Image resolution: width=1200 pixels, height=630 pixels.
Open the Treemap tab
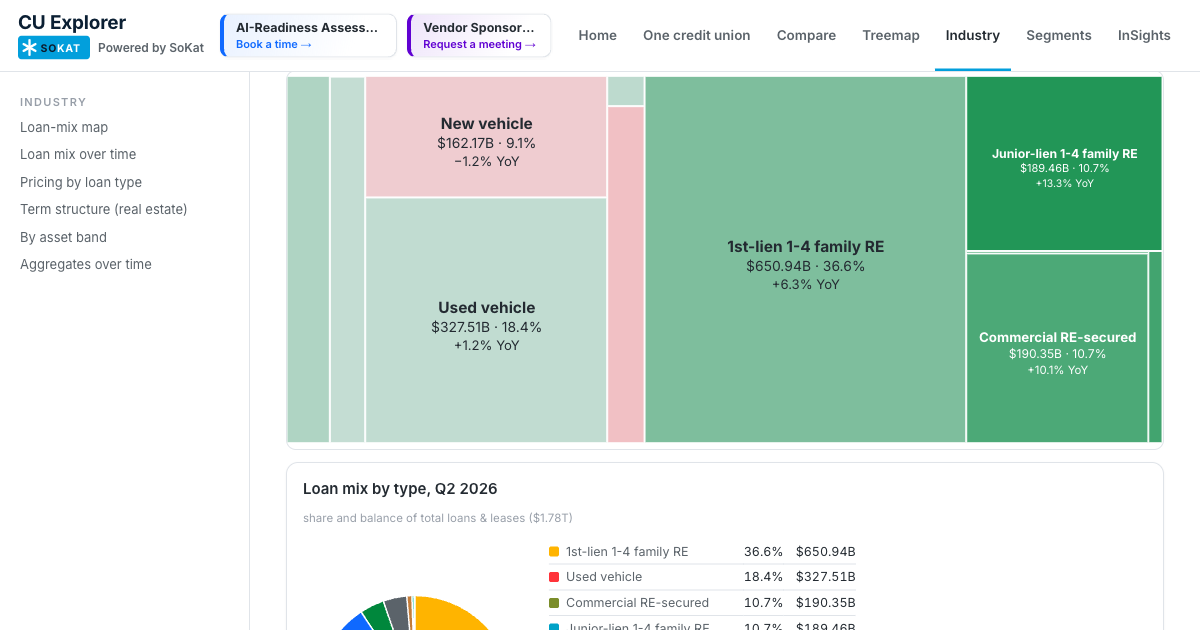click(x=891, y=35)
